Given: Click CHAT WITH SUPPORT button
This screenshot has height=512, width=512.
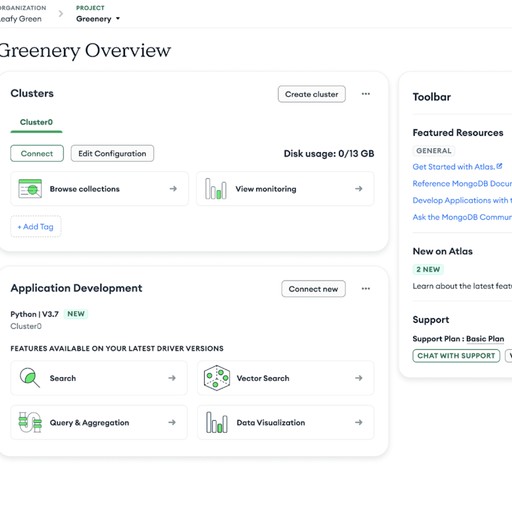Looking at the screenshot, I should pyautogui.click(x=456, y=356).
